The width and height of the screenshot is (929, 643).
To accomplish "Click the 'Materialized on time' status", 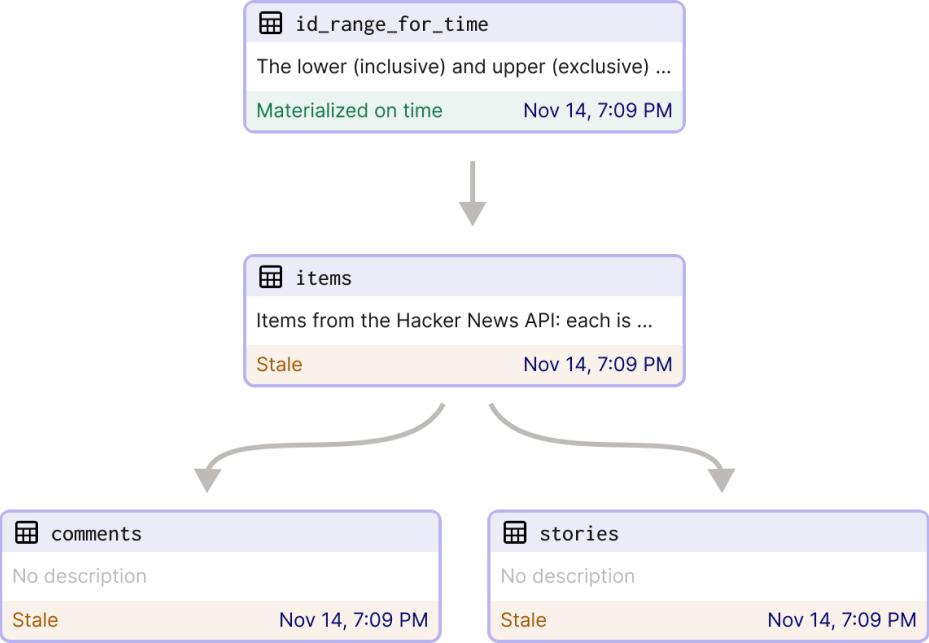I will (350, 110).
